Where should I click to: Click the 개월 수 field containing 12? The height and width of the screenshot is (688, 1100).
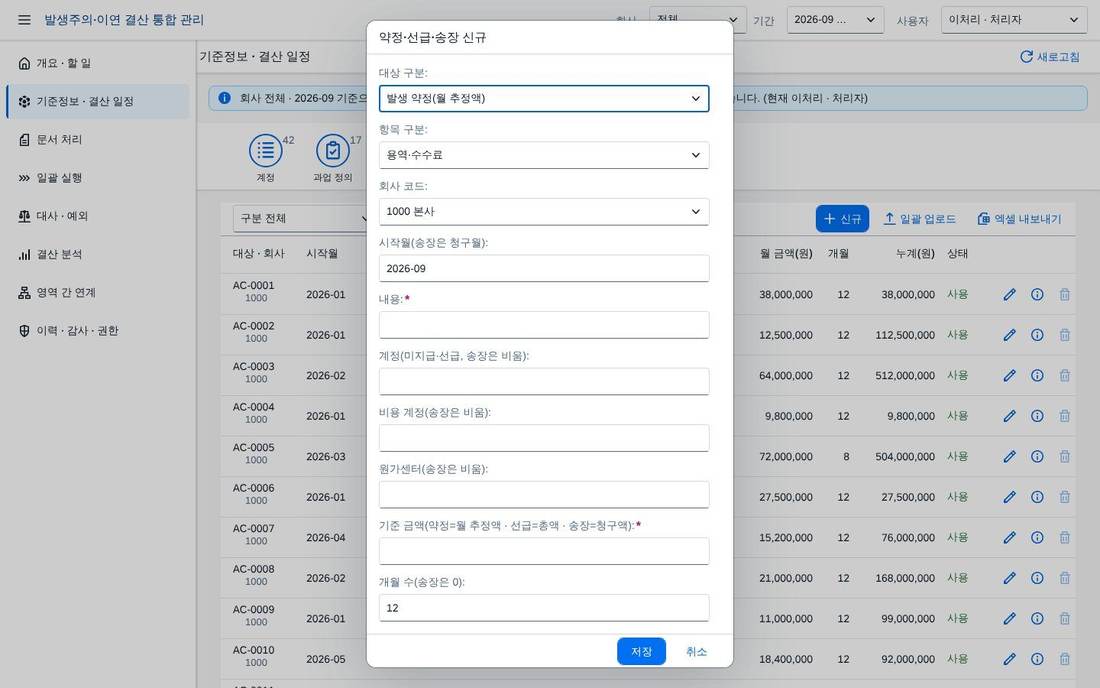click(x=544, y=608)
